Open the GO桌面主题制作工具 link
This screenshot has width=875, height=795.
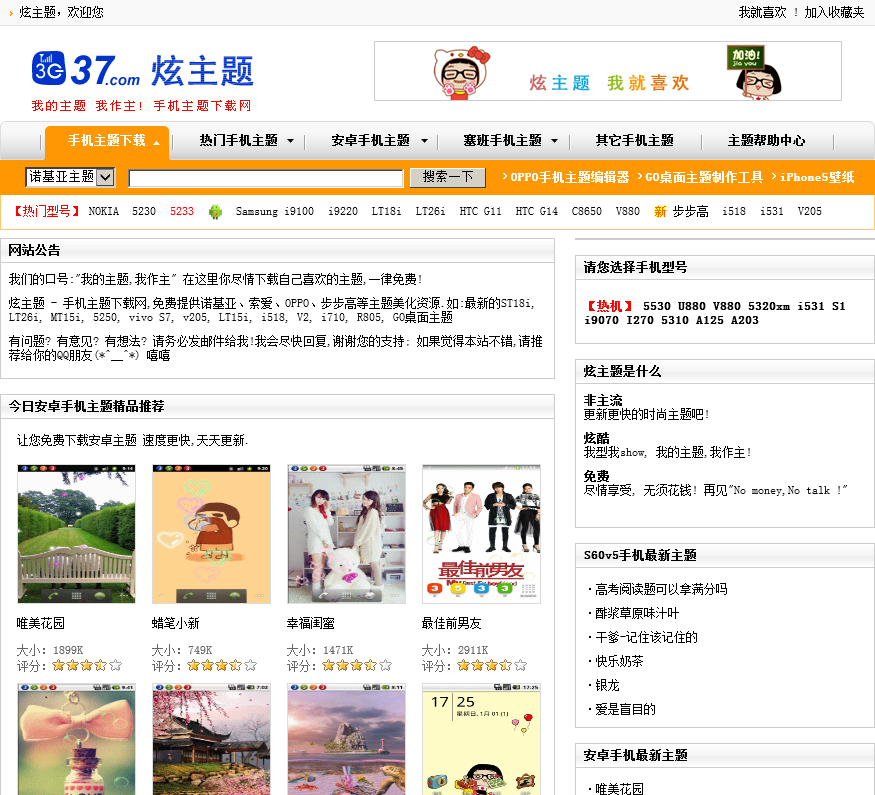(x=704, y=177)
